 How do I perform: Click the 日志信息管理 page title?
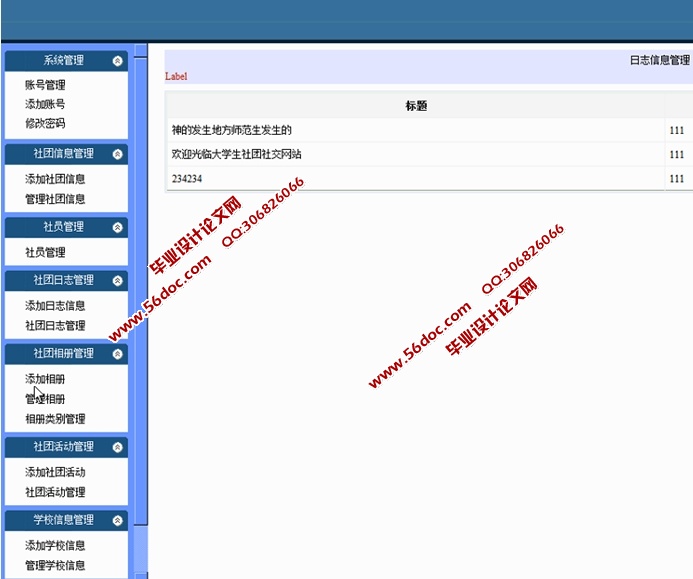pos(660,61)
